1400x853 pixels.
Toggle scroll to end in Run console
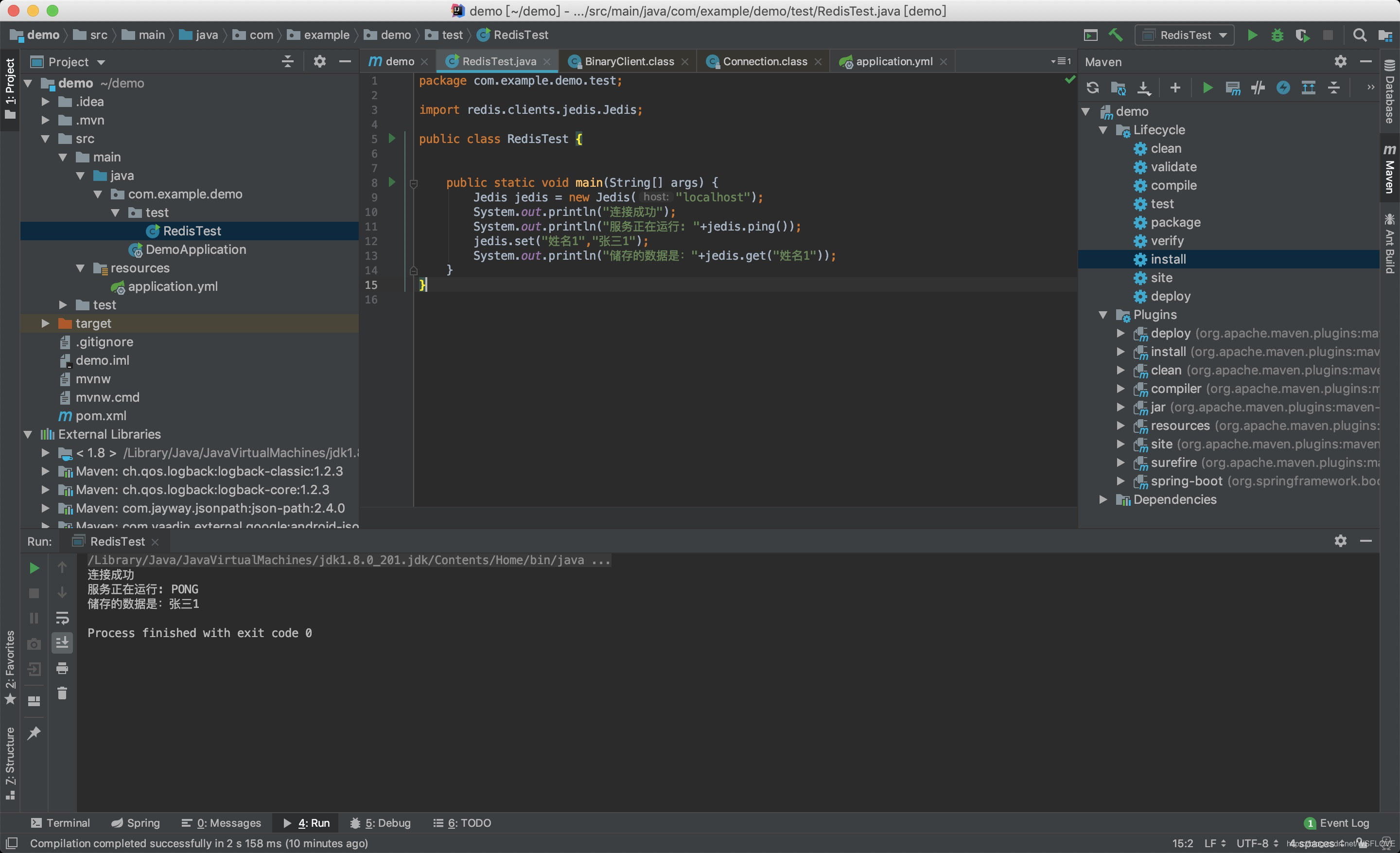[62, 643]
